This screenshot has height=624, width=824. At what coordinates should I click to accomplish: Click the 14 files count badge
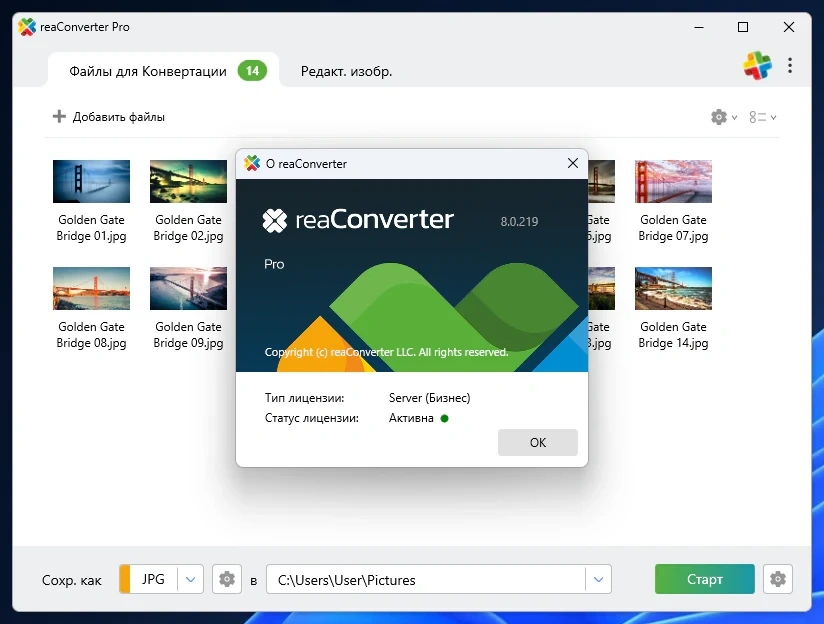tap(252, 70)
